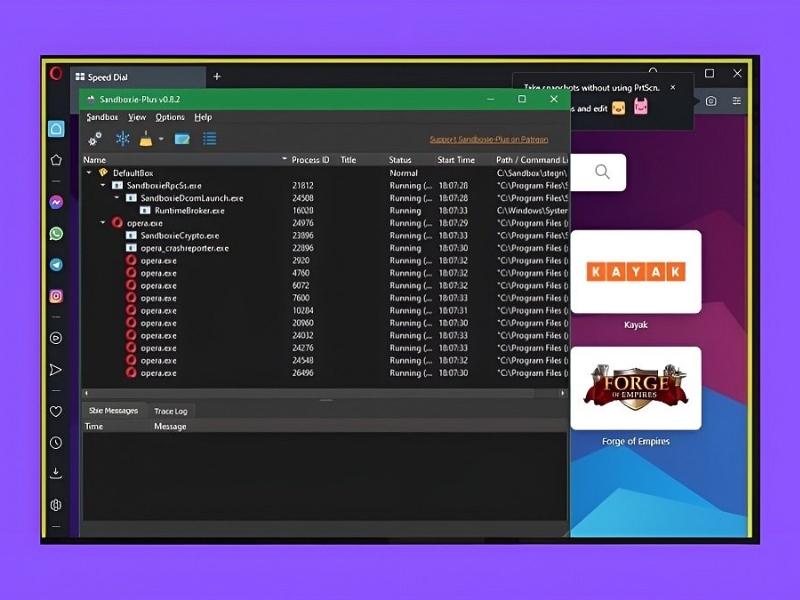The image size is (800, 600).
Task: Open the Help menu
Action: click(203, 117)
